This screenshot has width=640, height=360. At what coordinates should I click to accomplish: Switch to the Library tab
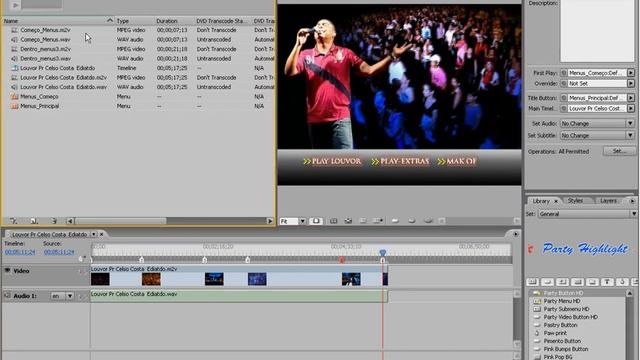541,201
